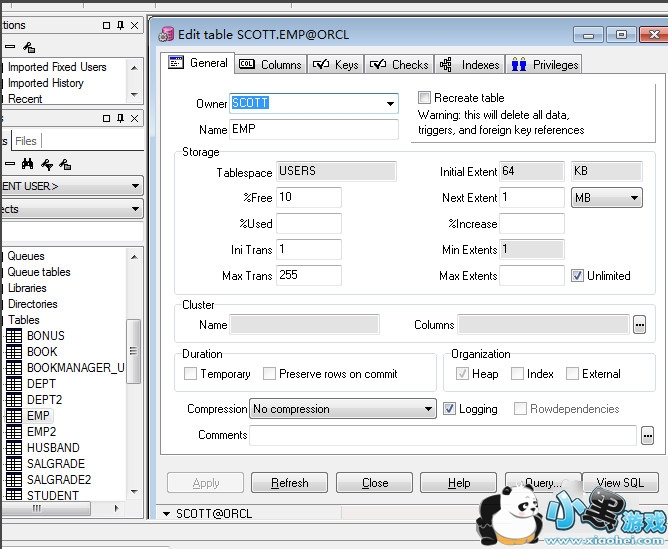Click the Cluster Columns ellipsis button

(x=639, y=324)
